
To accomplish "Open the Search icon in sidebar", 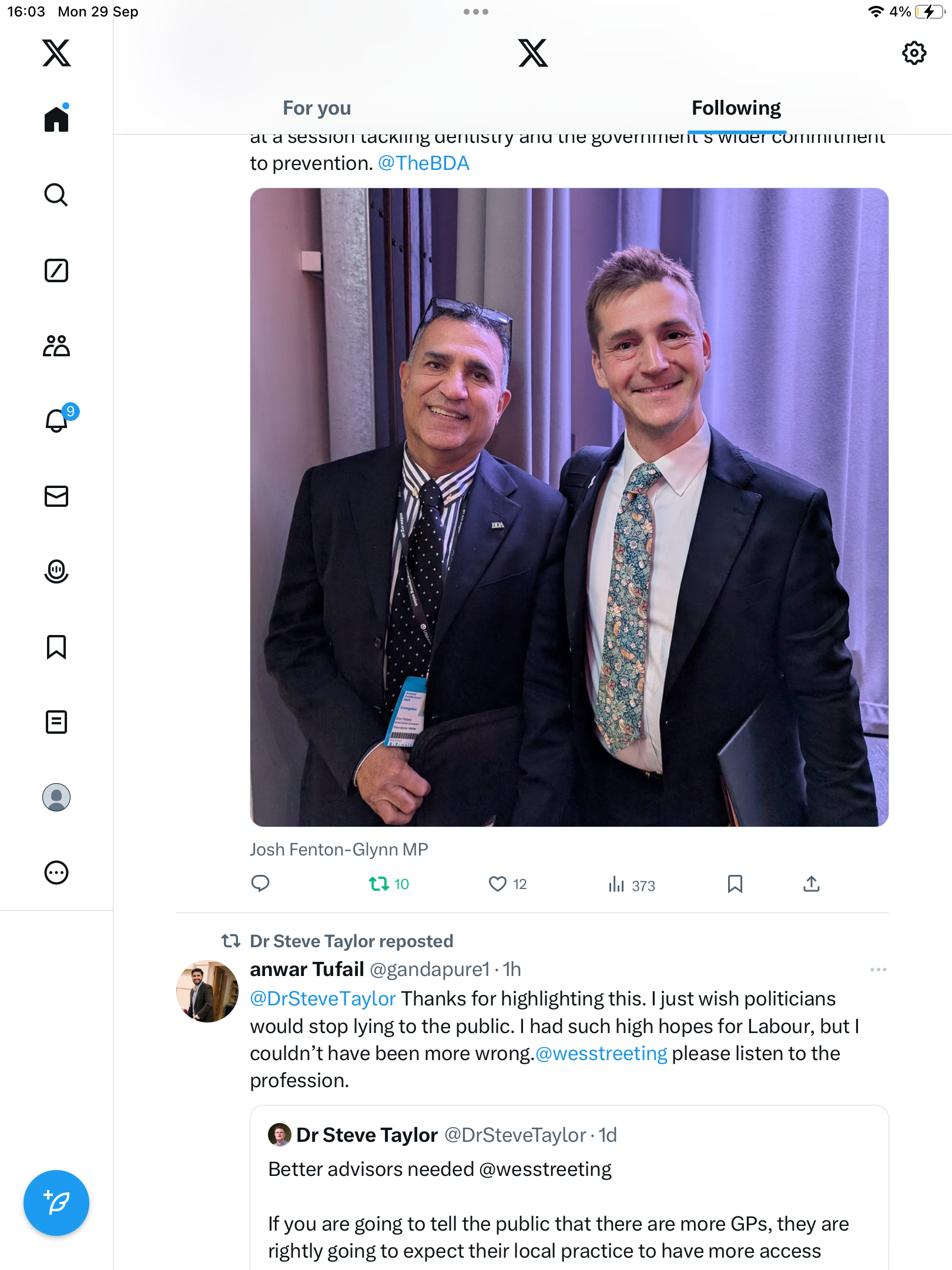I will (x=56, y=195).
